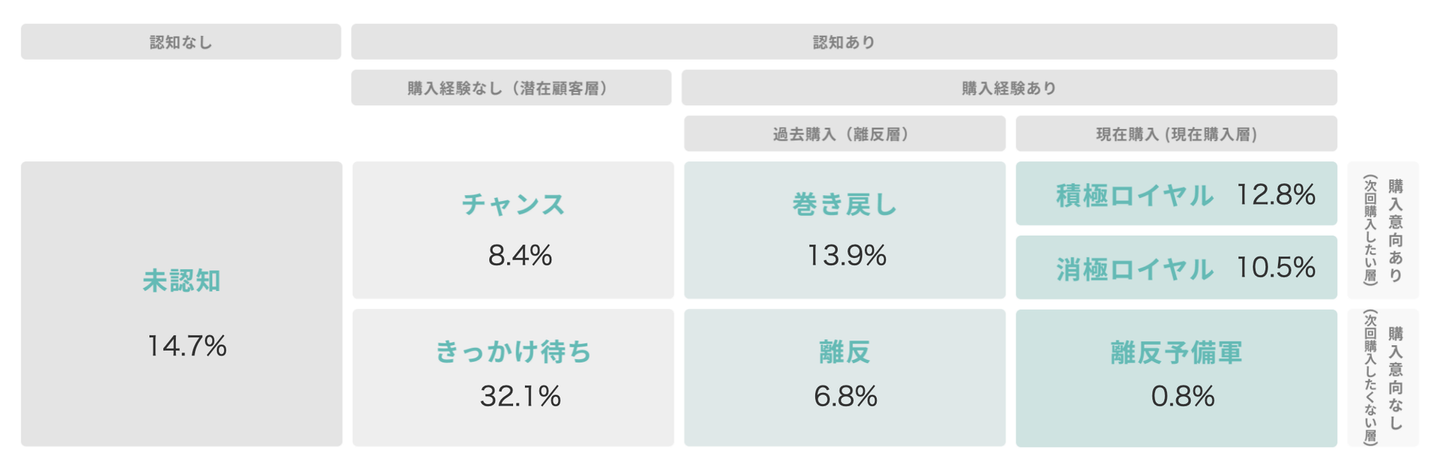The image size is (1440, 471).
Task: Select the 購入経験あり header
Action: click(1009, 88)
